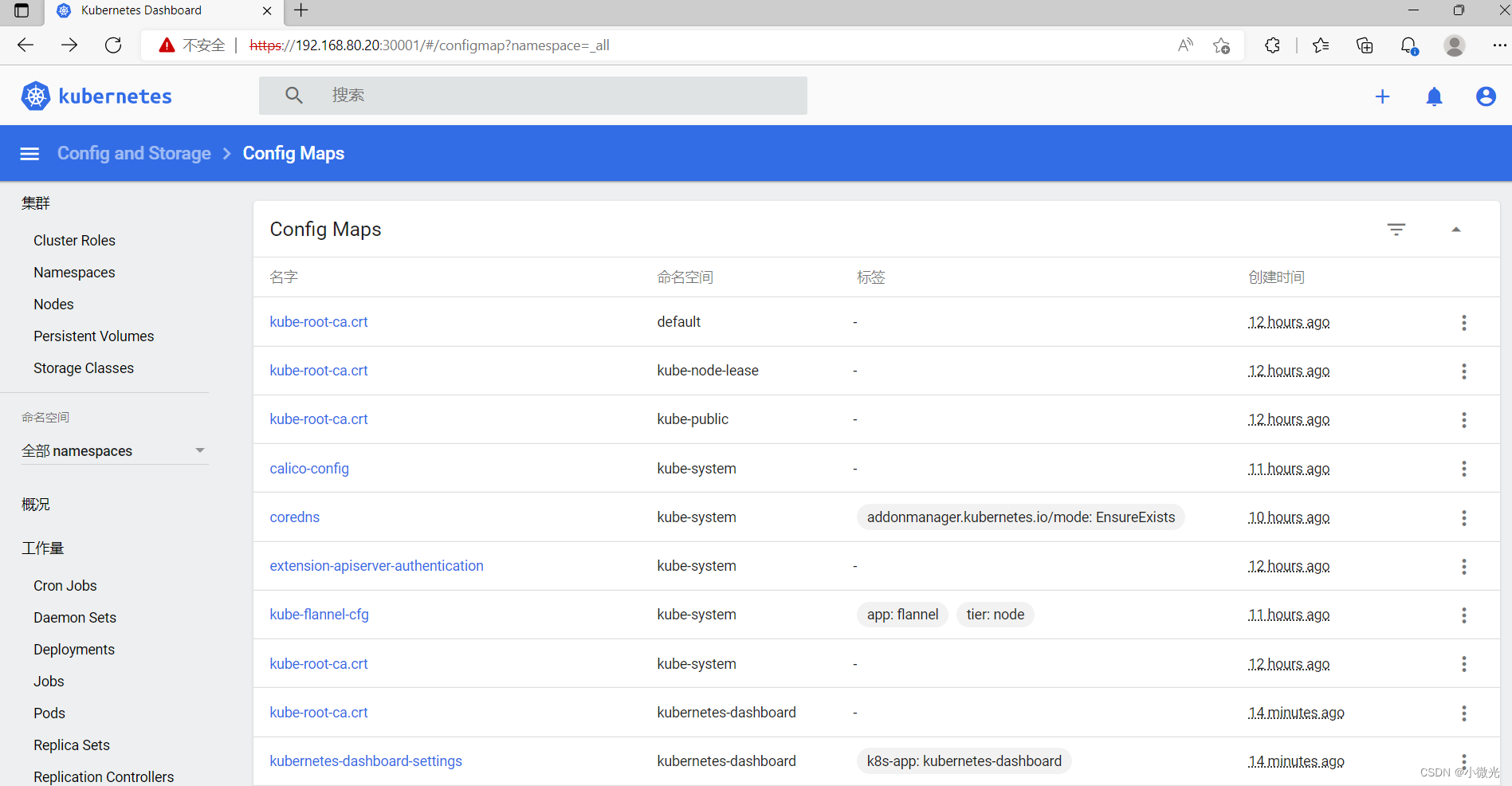Go forward in browser
Screen dimensions: 1512x786
click(69, 45)
